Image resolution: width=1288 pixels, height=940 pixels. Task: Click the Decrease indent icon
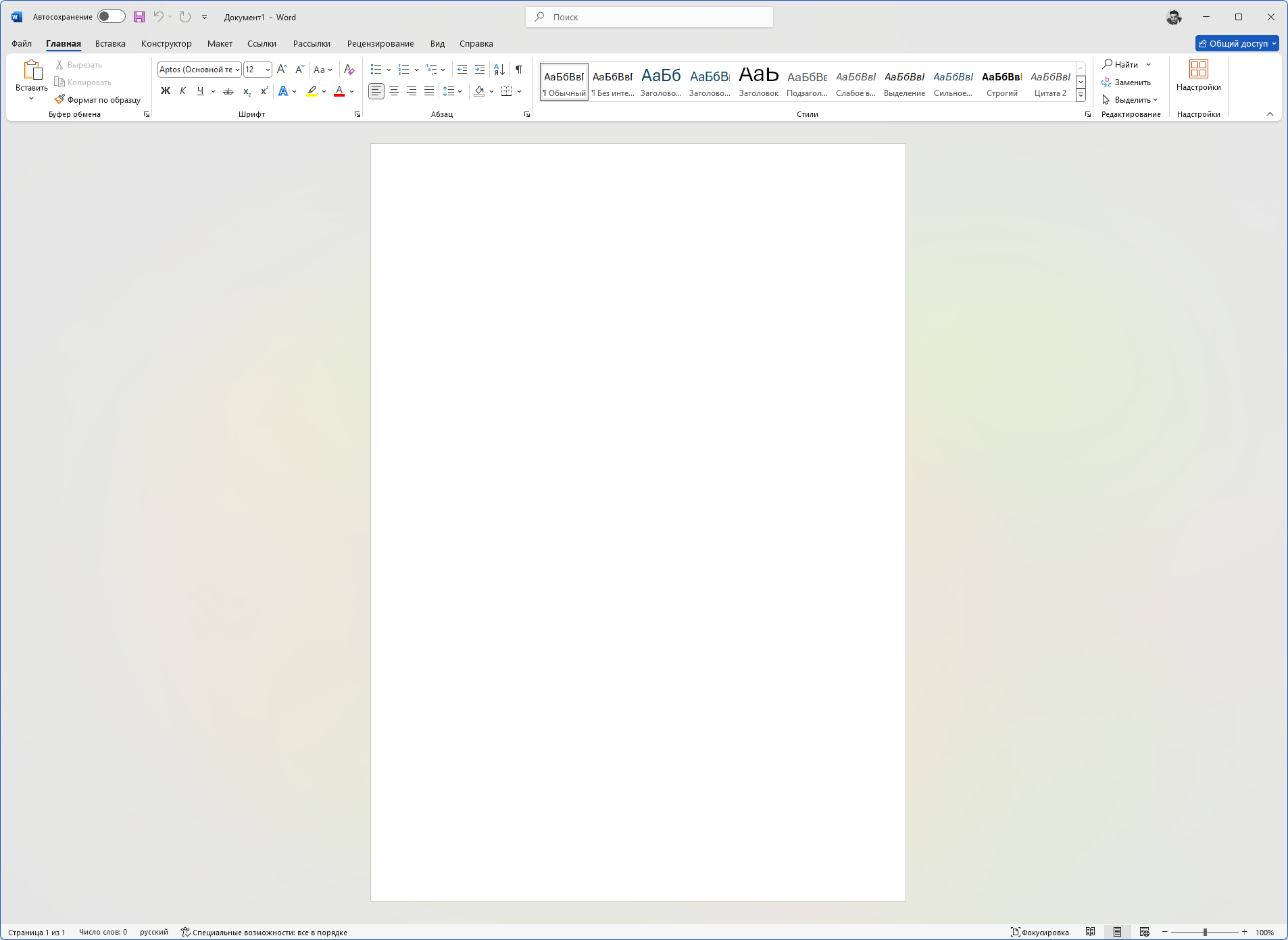462,70
